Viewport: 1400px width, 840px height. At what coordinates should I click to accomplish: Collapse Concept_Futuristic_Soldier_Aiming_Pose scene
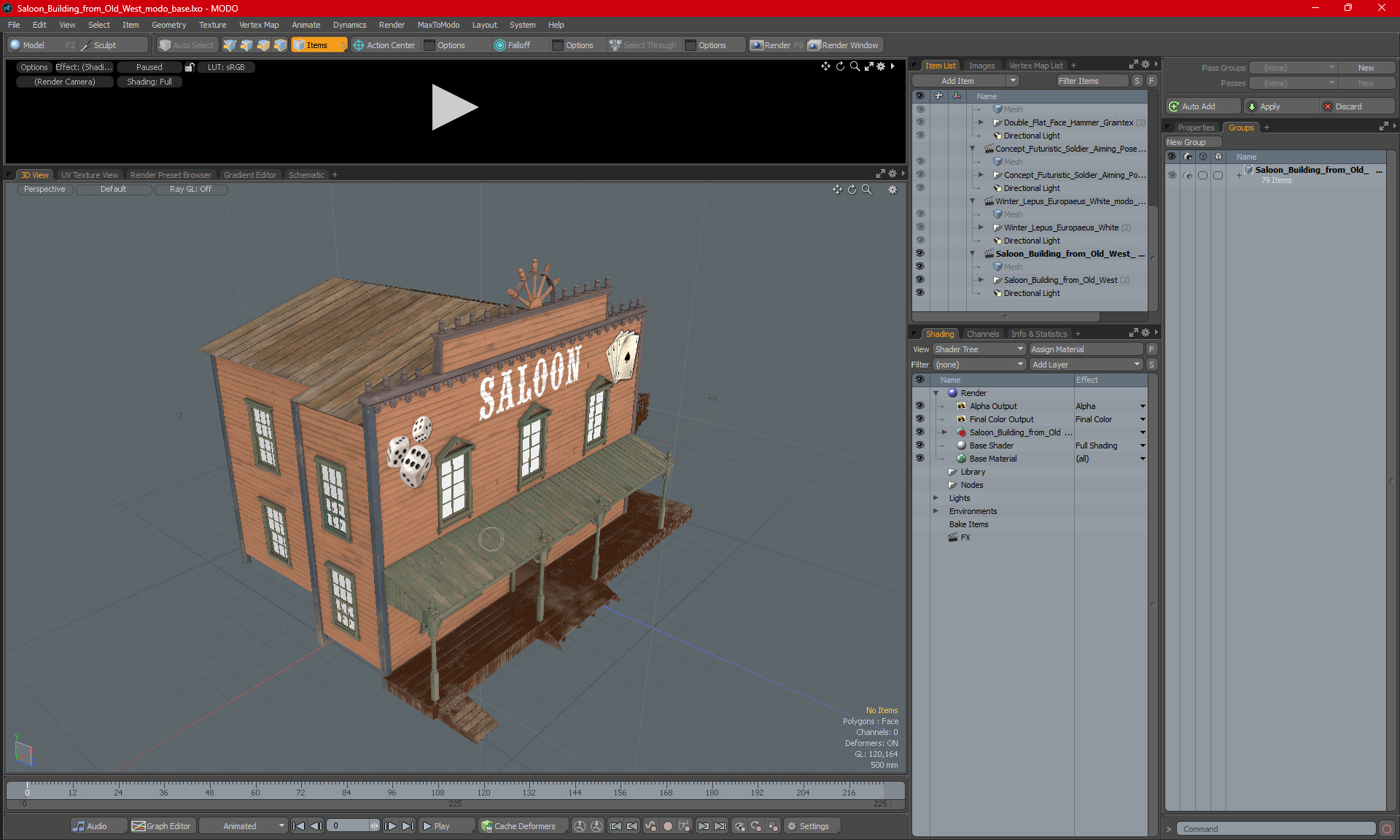[972, 149]
